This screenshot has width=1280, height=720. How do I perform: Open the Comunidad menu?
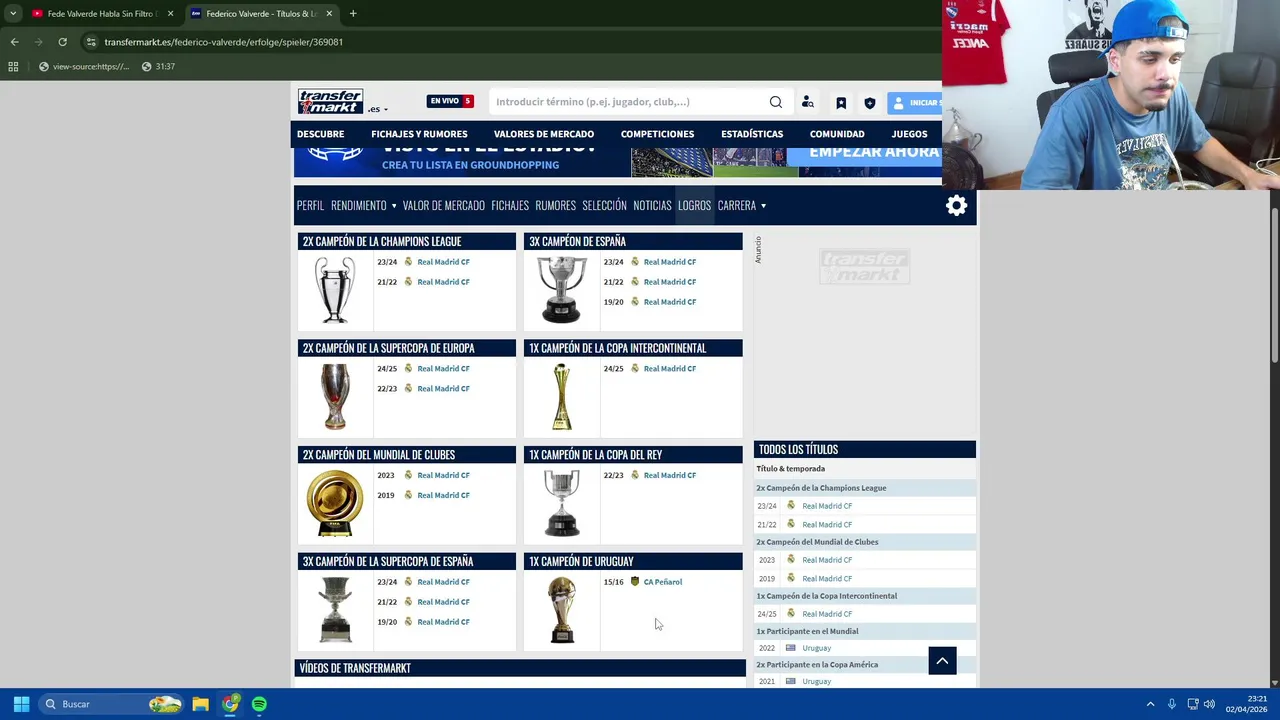(x=837, y=134)
